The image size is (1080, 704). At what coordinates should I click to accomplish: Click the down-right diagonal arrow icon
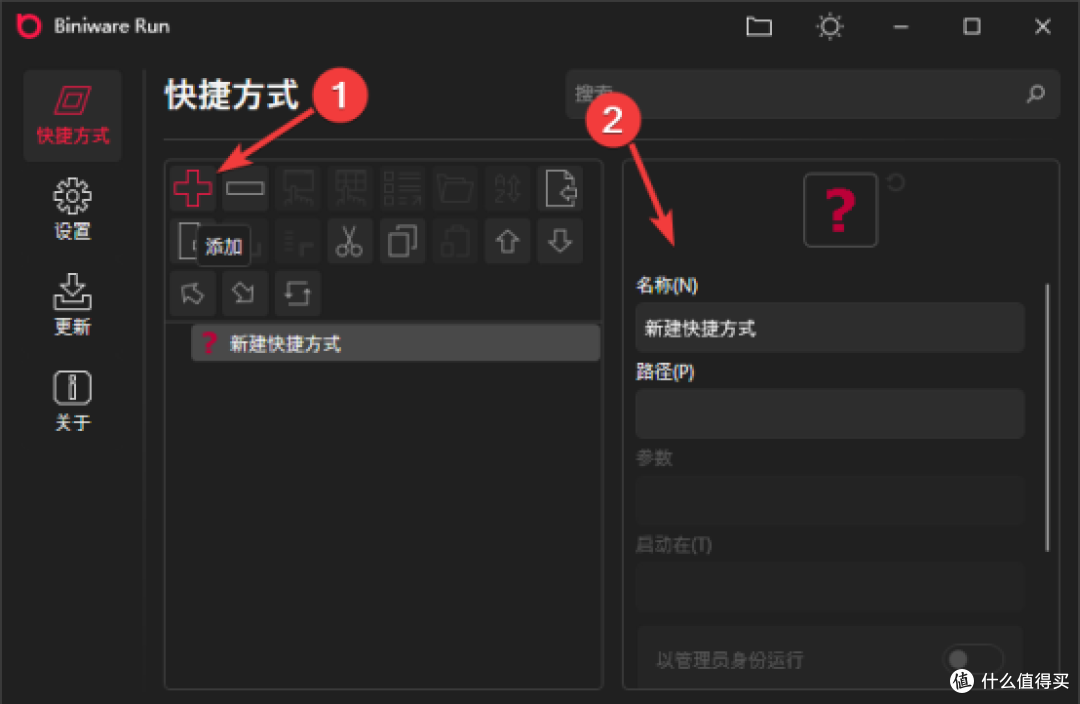[x=245, y=293]
